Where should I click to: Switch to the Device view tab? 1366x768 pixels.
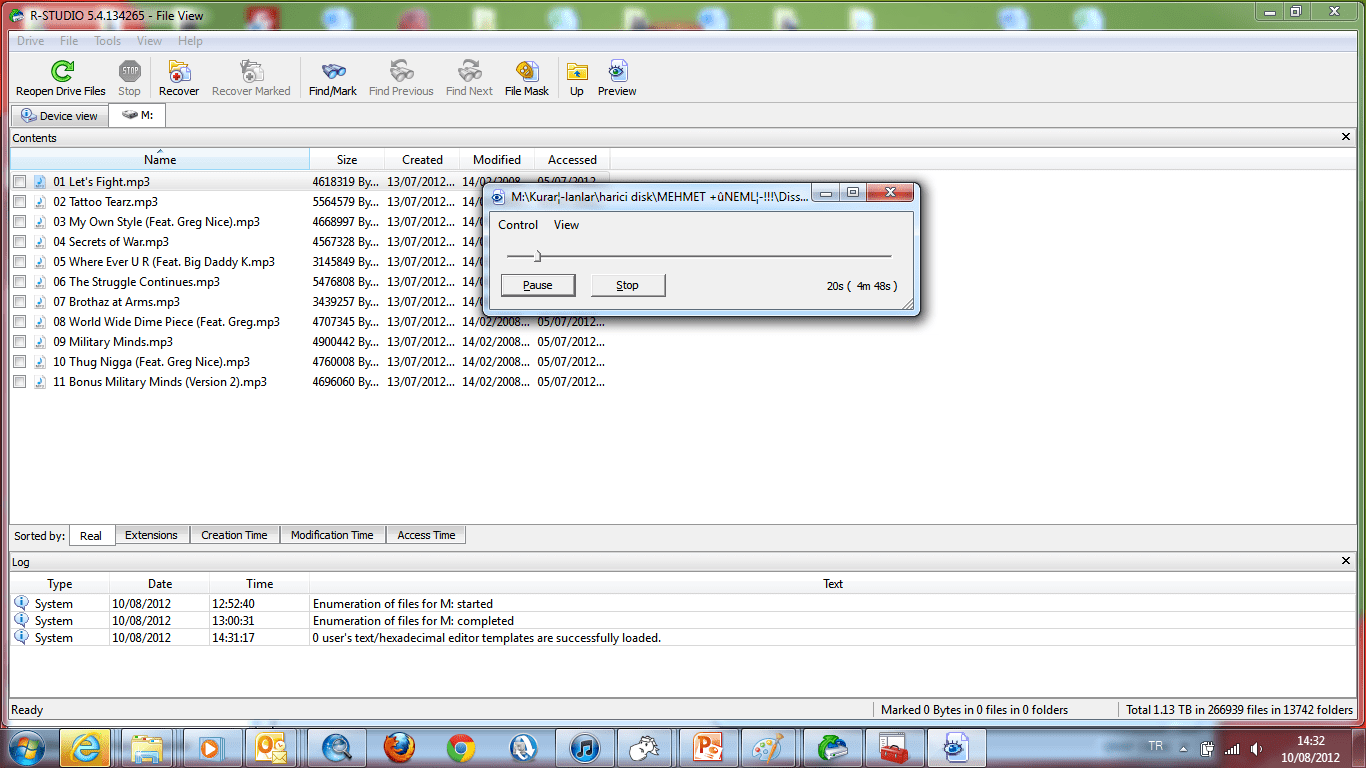(58, 115)
